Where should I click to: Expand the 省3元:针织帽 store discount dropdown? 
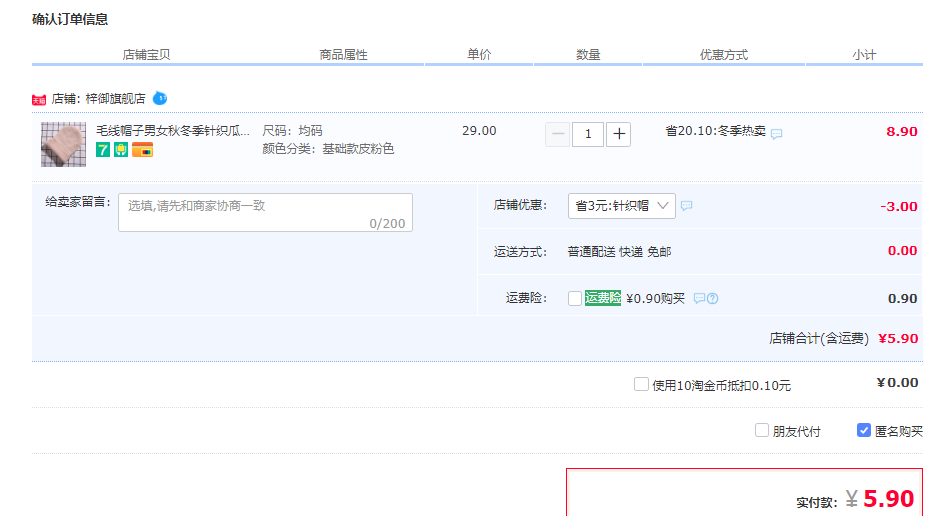click(622, 206)
